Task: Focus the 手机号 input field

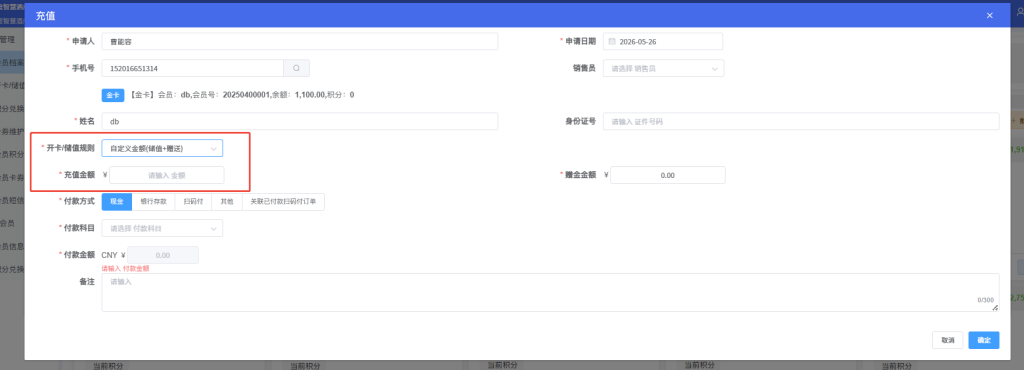Action: pyautogui.click(x=193, y=68)
